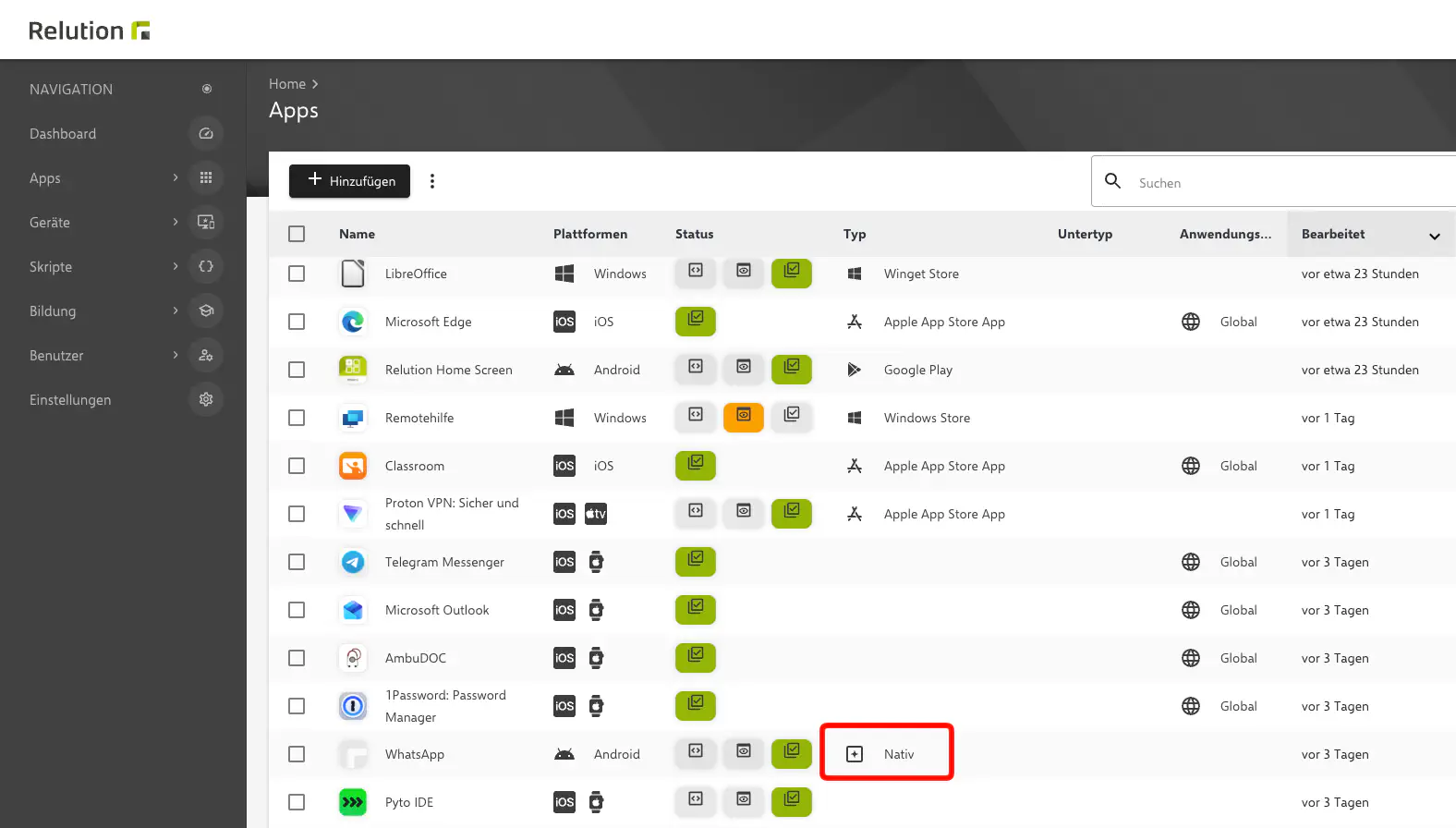This screenshot has height=828, width=1456.
Task: Open Einstellungen gear icon
Action: (x=206, y=399)
